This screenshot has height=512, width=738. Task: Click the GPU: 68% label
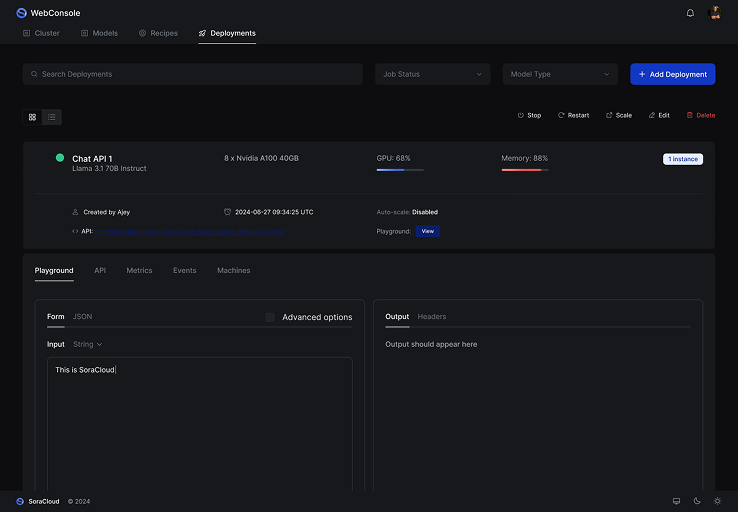[393, 158]
